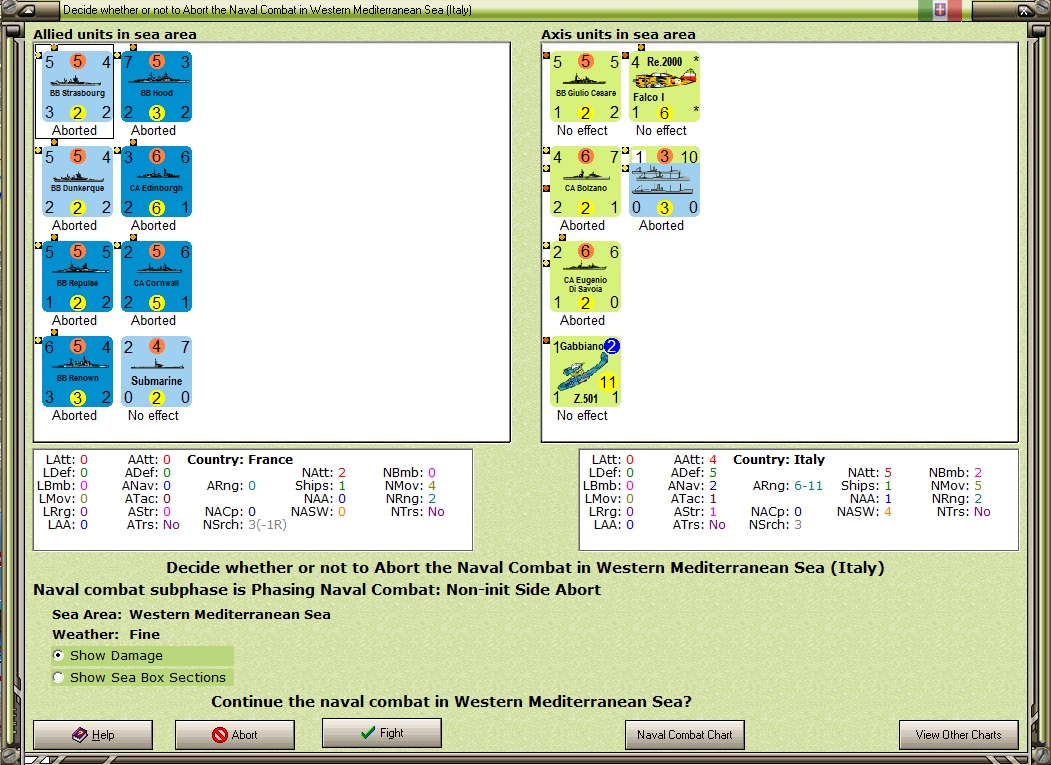Image resolution: width=1051 pixels, height=765 pixels.
Task: Select the BB Hood unit counter
Action: pyautogui.click(x=157, y=86)
